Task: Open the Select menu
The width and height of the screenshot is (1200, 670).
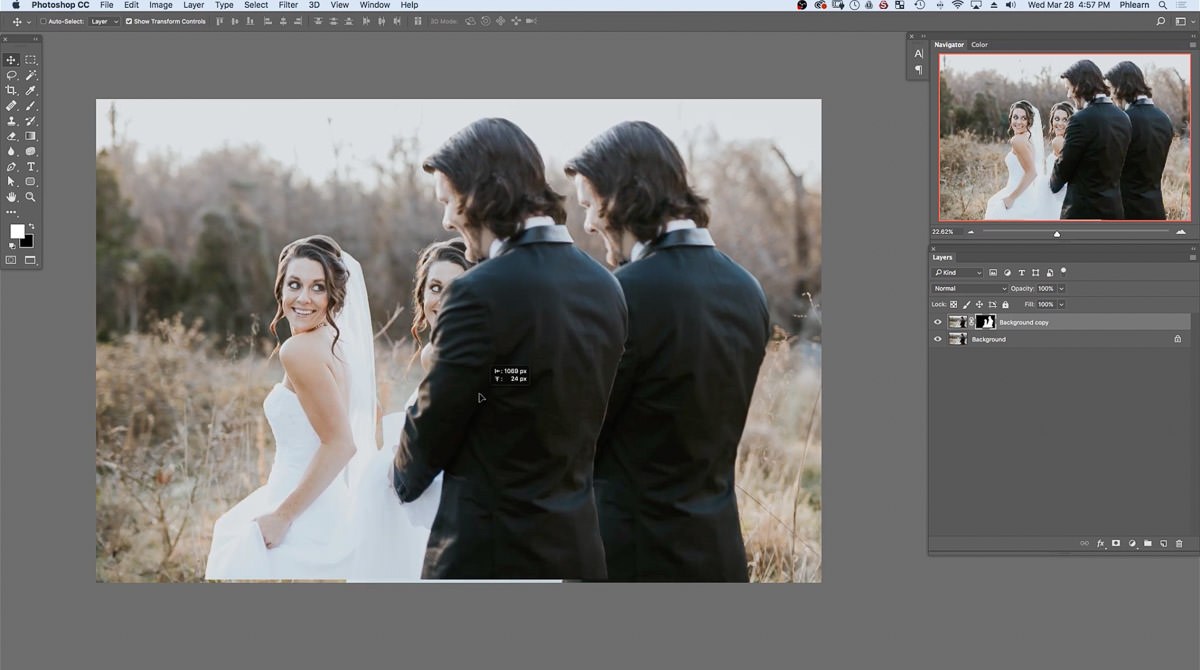Action: coord(256,5)
